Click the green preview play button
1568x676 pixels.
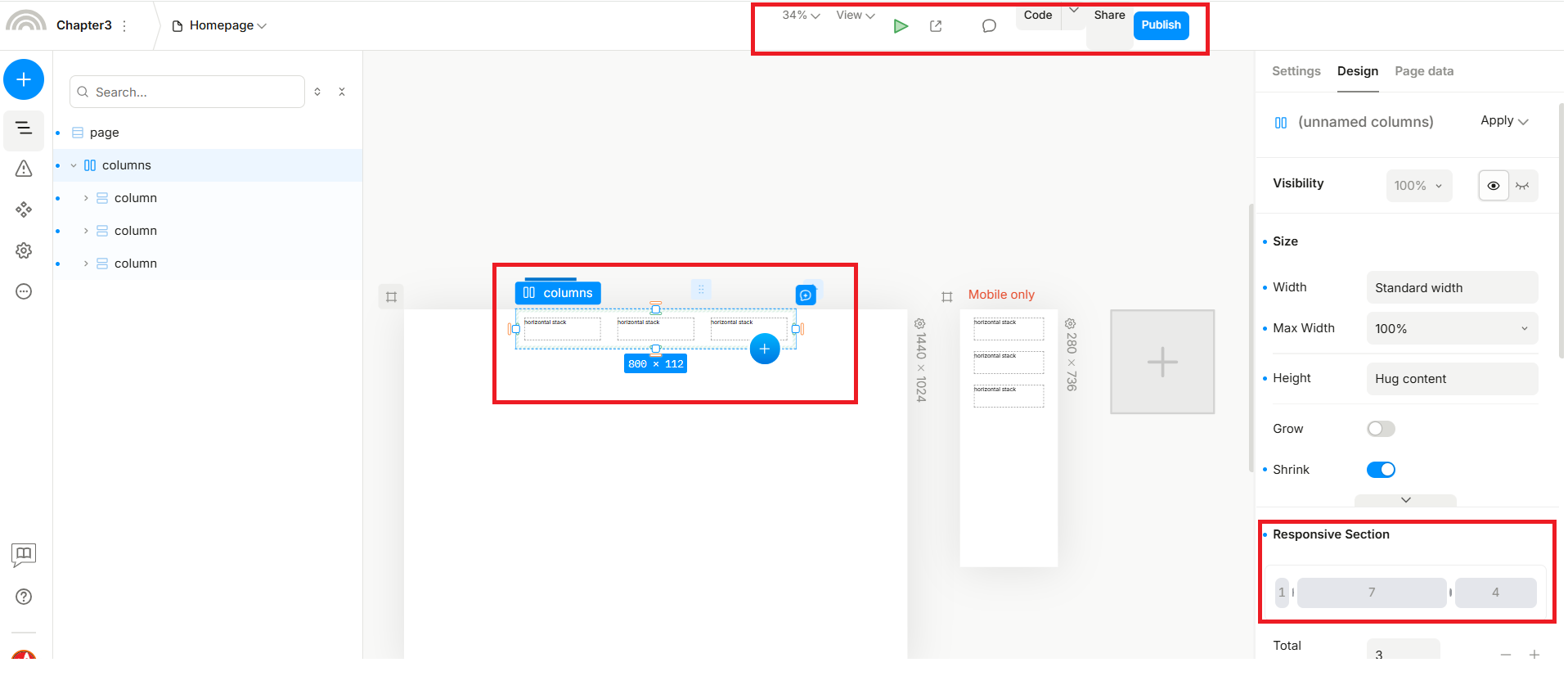click(901, 26)
